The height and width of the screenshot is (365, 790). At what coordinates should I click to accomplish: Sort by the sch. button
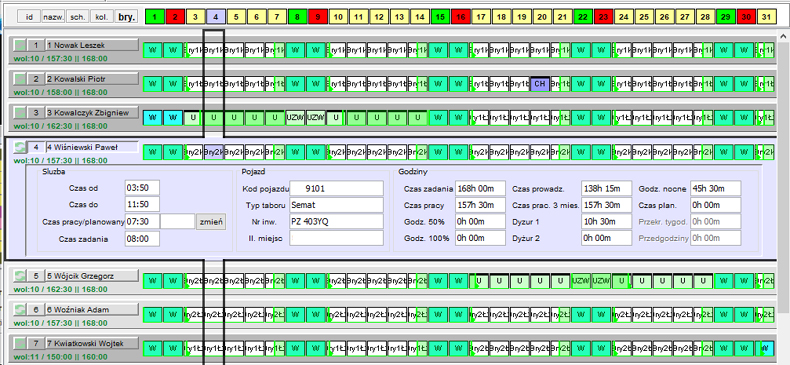click(x=78, y=17)
